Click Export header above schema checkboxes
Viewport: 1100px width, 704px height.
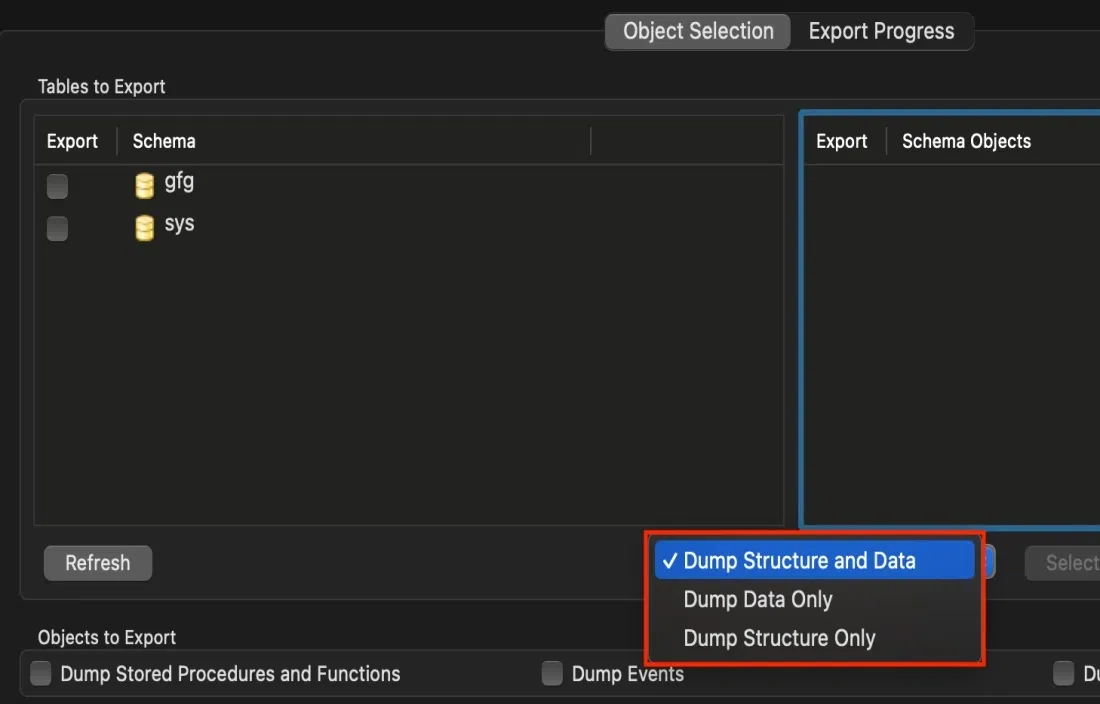coord(72,141)
